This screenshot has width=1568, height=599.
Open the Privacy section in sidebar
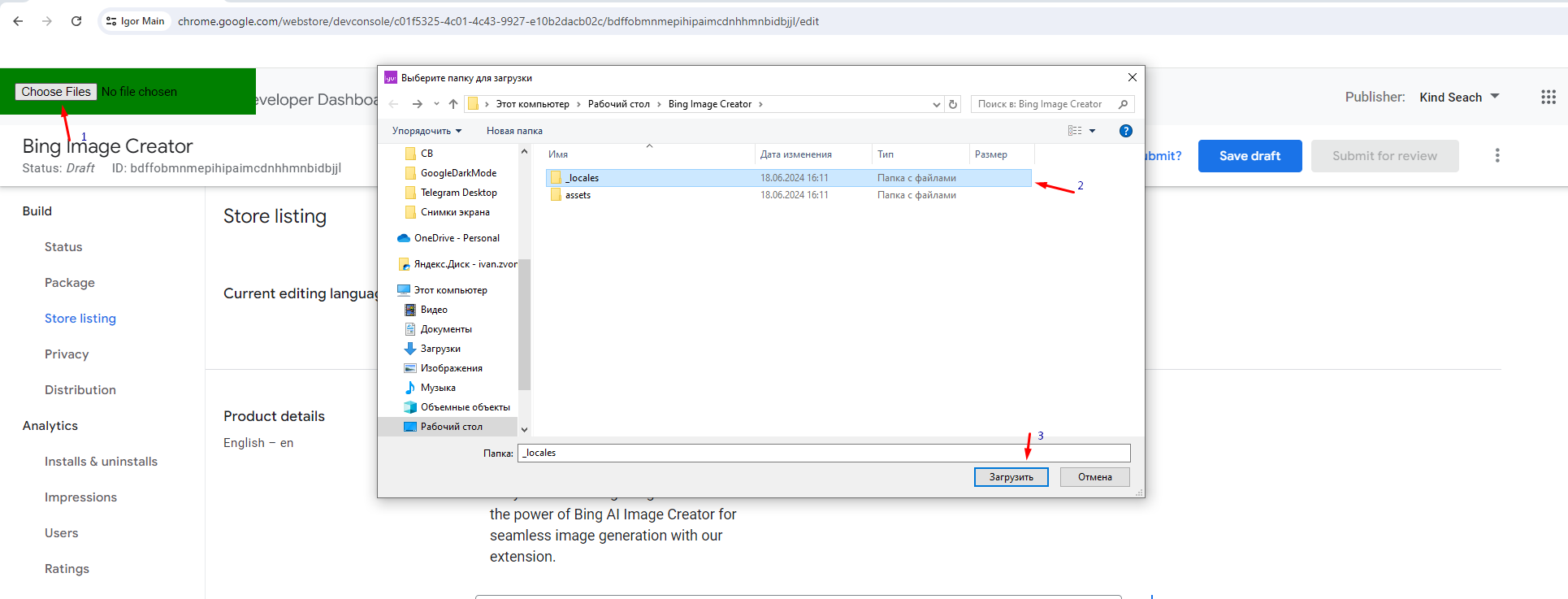tap(67, 354)
